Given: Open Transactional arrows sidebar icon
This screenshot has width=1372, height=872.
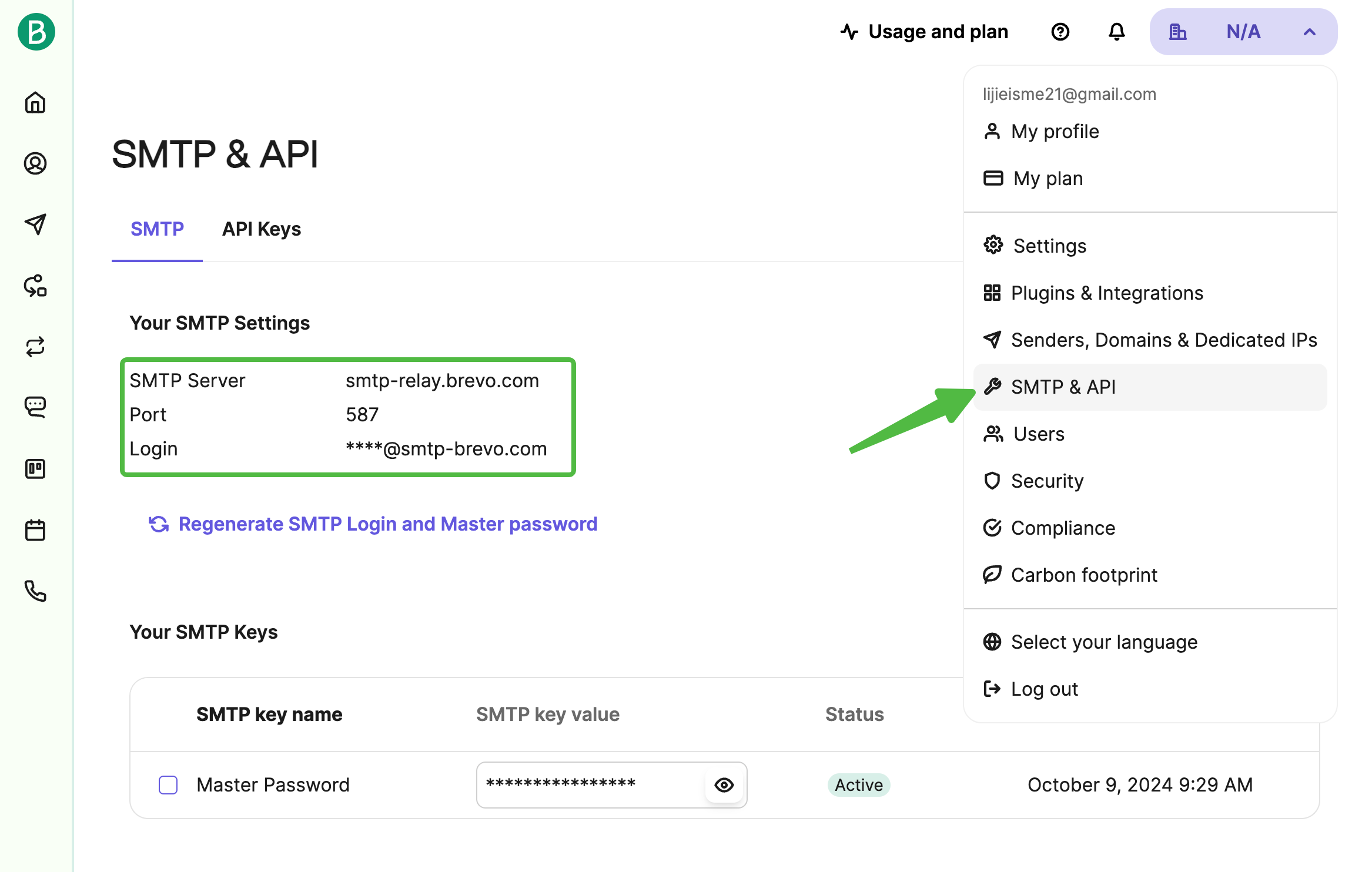Looking at the screenshot, I should (x=35, y=347).
